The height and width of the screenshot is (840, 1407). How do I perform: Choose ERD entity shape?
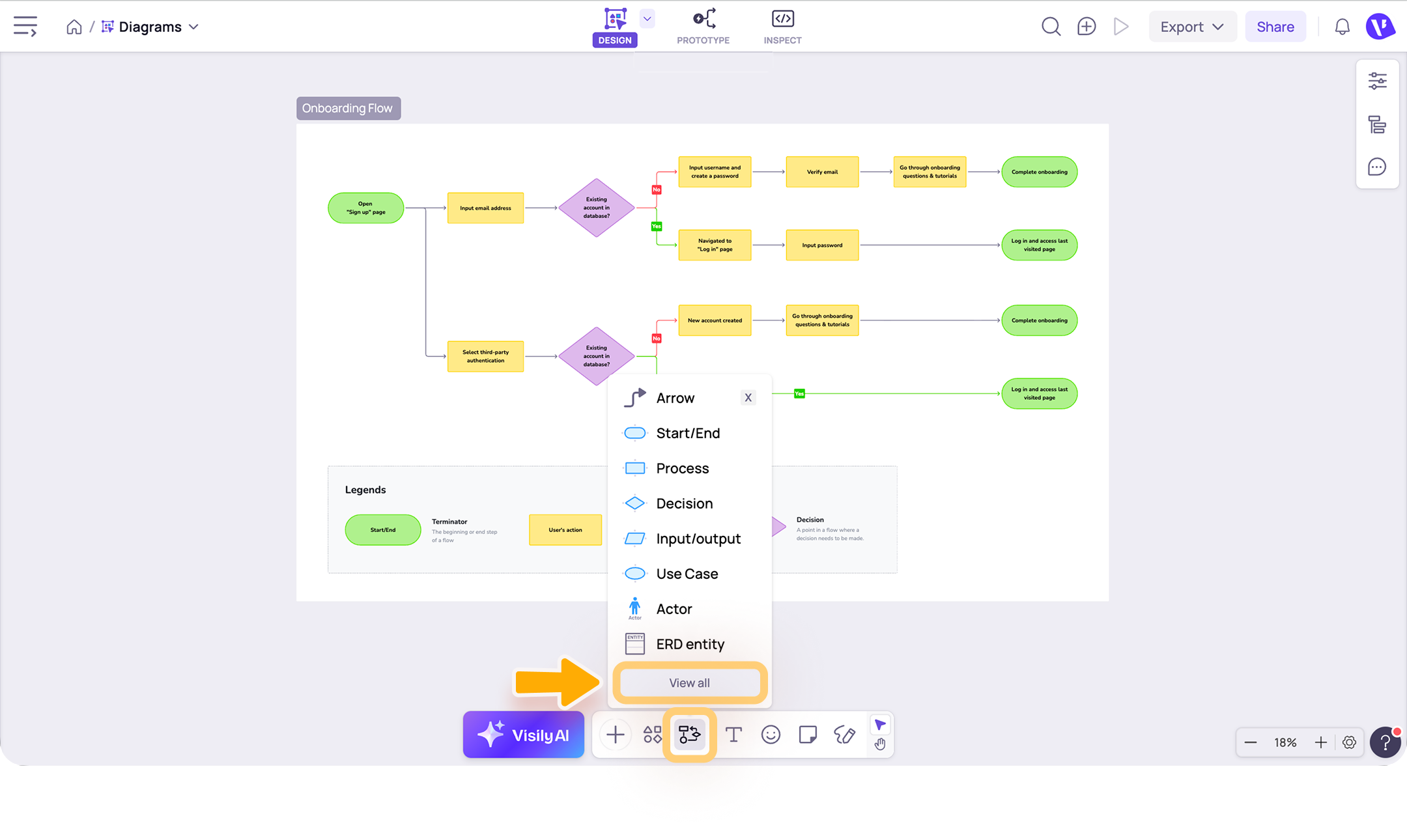tap(689, 644)
